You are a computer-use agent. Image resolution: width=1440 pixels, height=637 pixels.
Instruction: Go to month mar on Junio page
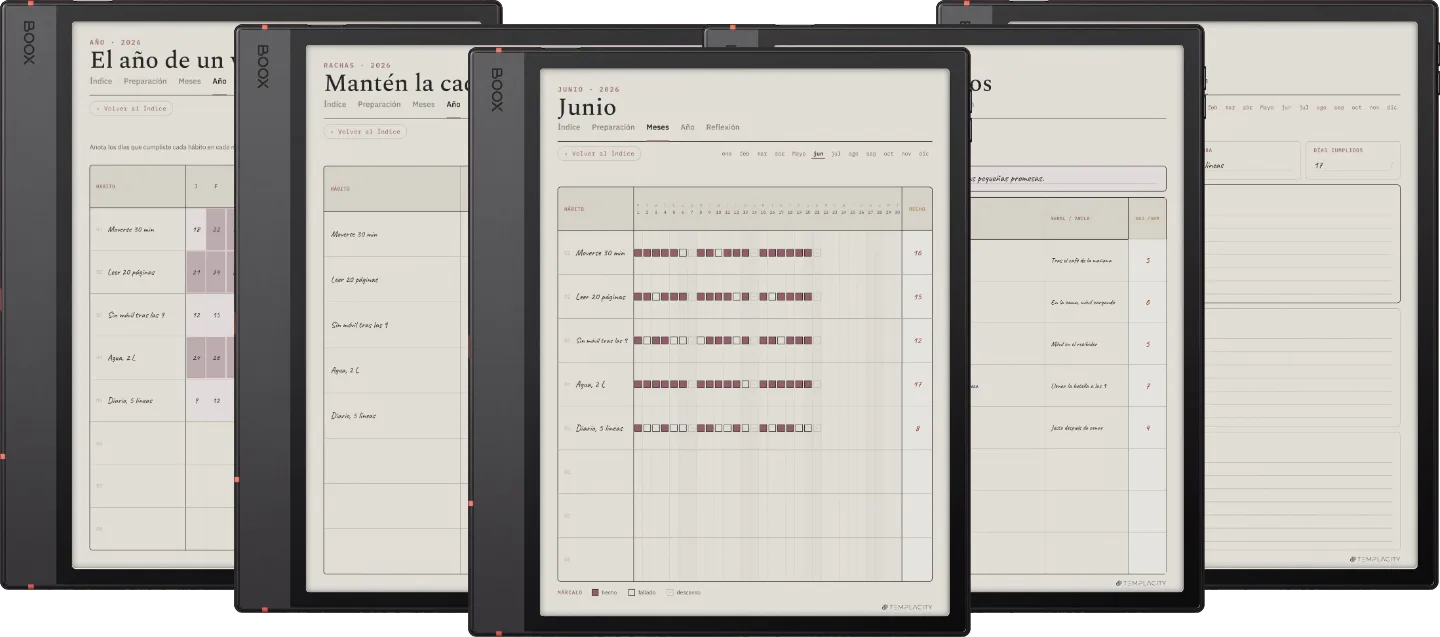pyautogui.click(x=762, y=154)
